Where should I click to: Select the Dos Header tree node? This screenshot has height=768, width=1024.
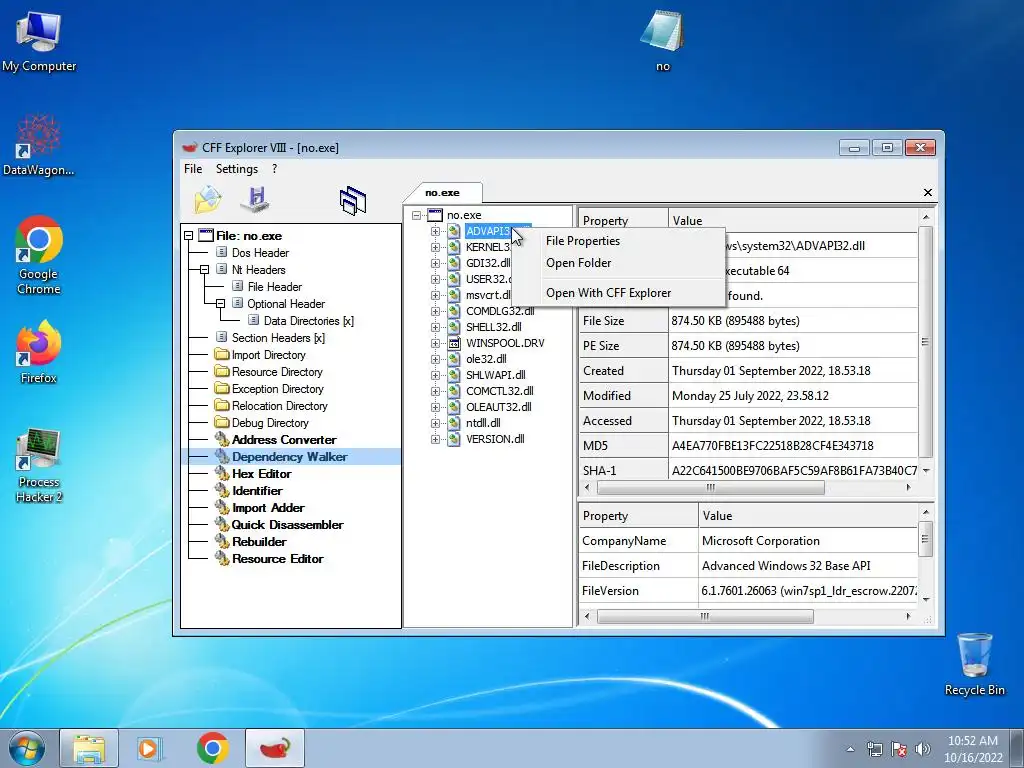tap(260, 253)
